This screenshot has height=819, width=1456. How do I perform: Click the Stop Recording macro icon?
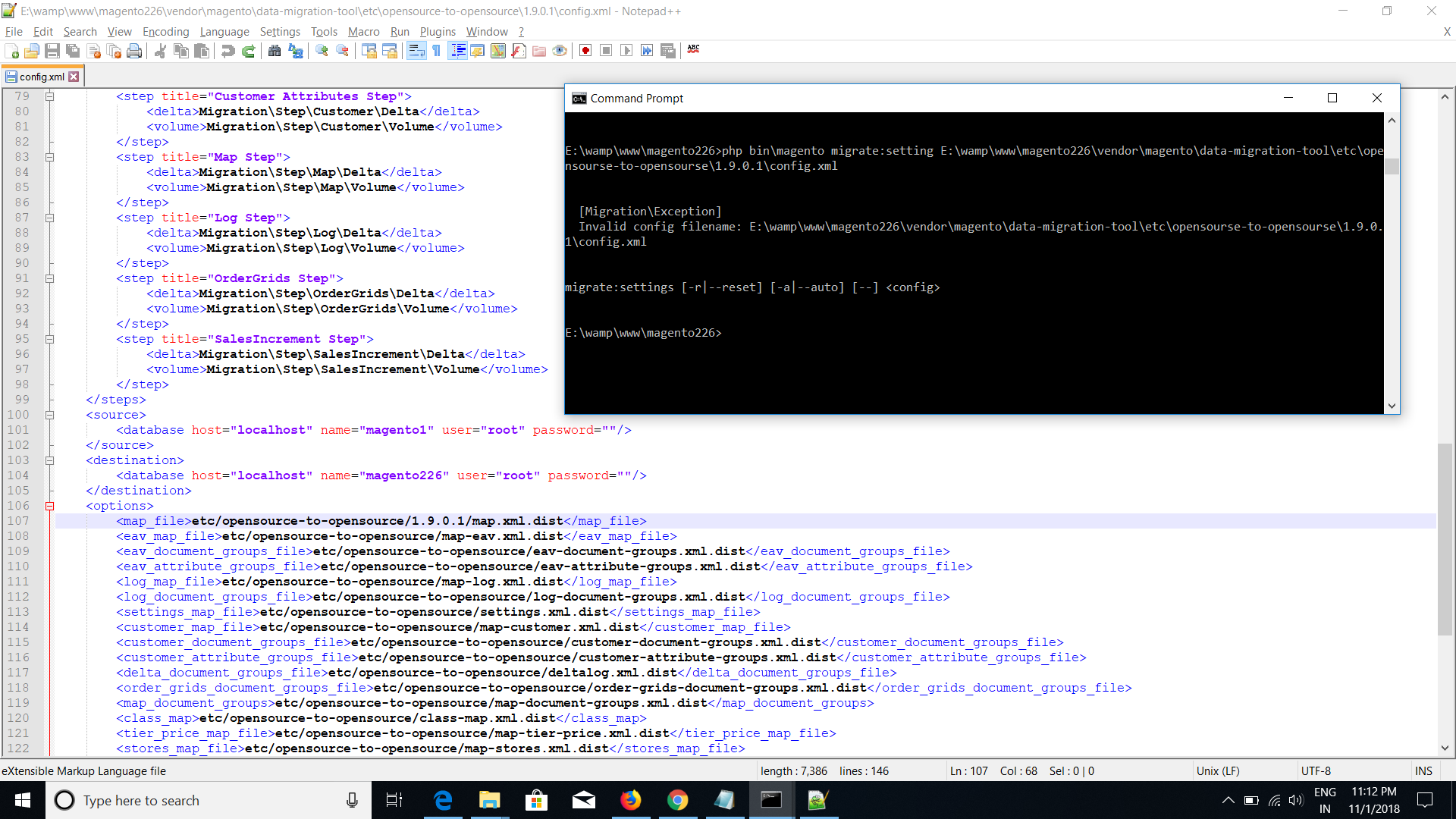[x=606, y=51]
